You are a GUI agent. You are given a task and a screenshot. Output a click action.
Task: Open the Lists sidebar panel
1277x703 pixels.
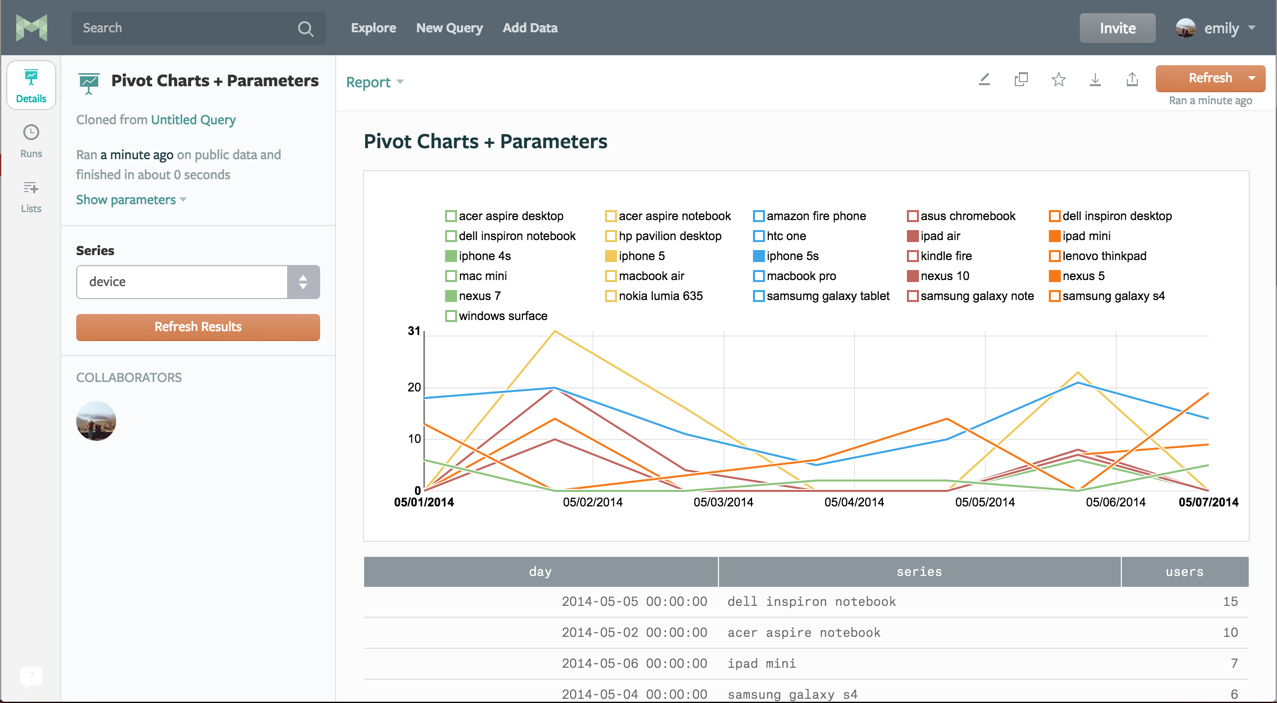[31, 196]
